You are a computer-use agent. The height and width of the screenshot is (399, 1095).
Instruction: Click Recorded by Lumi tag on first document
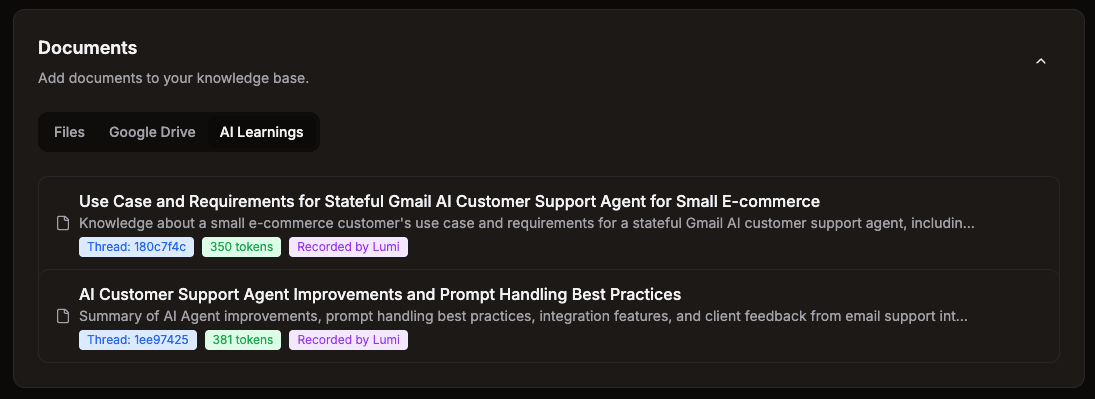coord(348,247)
